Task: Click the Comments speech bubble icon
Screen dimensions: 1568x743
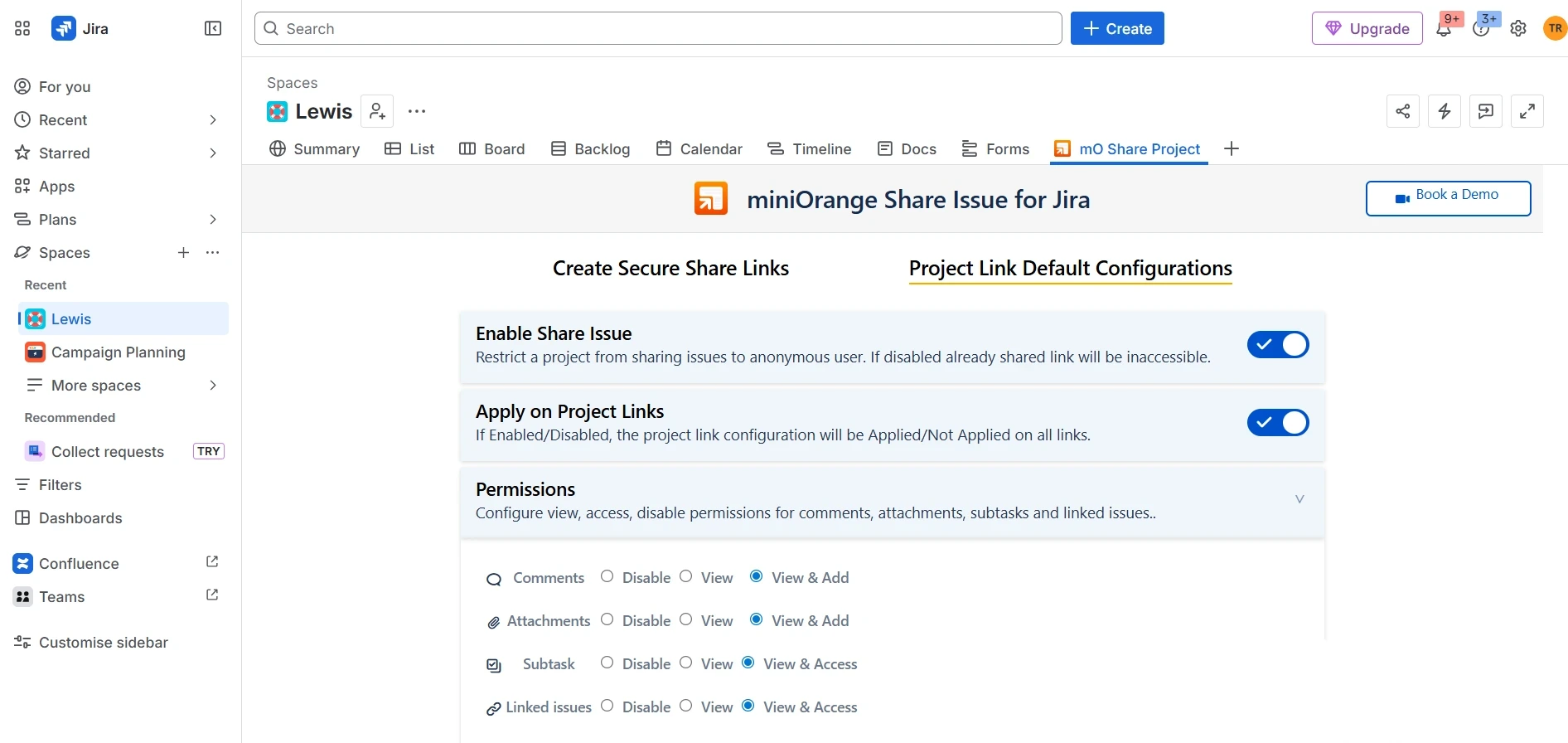Action: tap(494, 580)
